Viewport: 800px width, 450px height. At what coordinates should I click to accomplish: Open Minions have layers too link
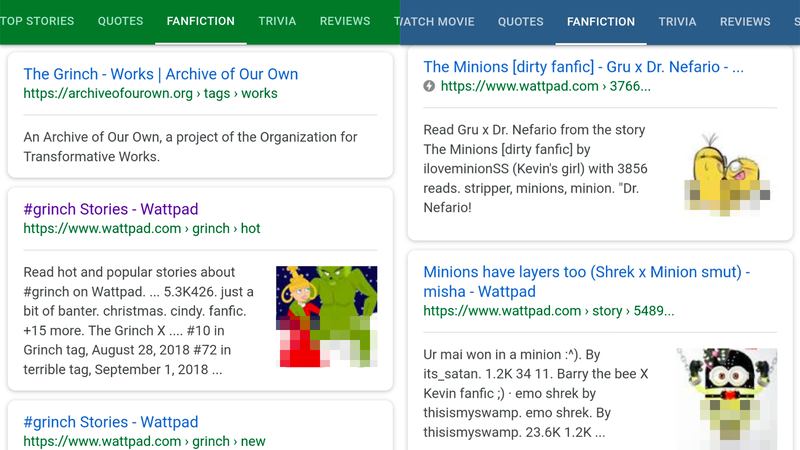(587, 282)
